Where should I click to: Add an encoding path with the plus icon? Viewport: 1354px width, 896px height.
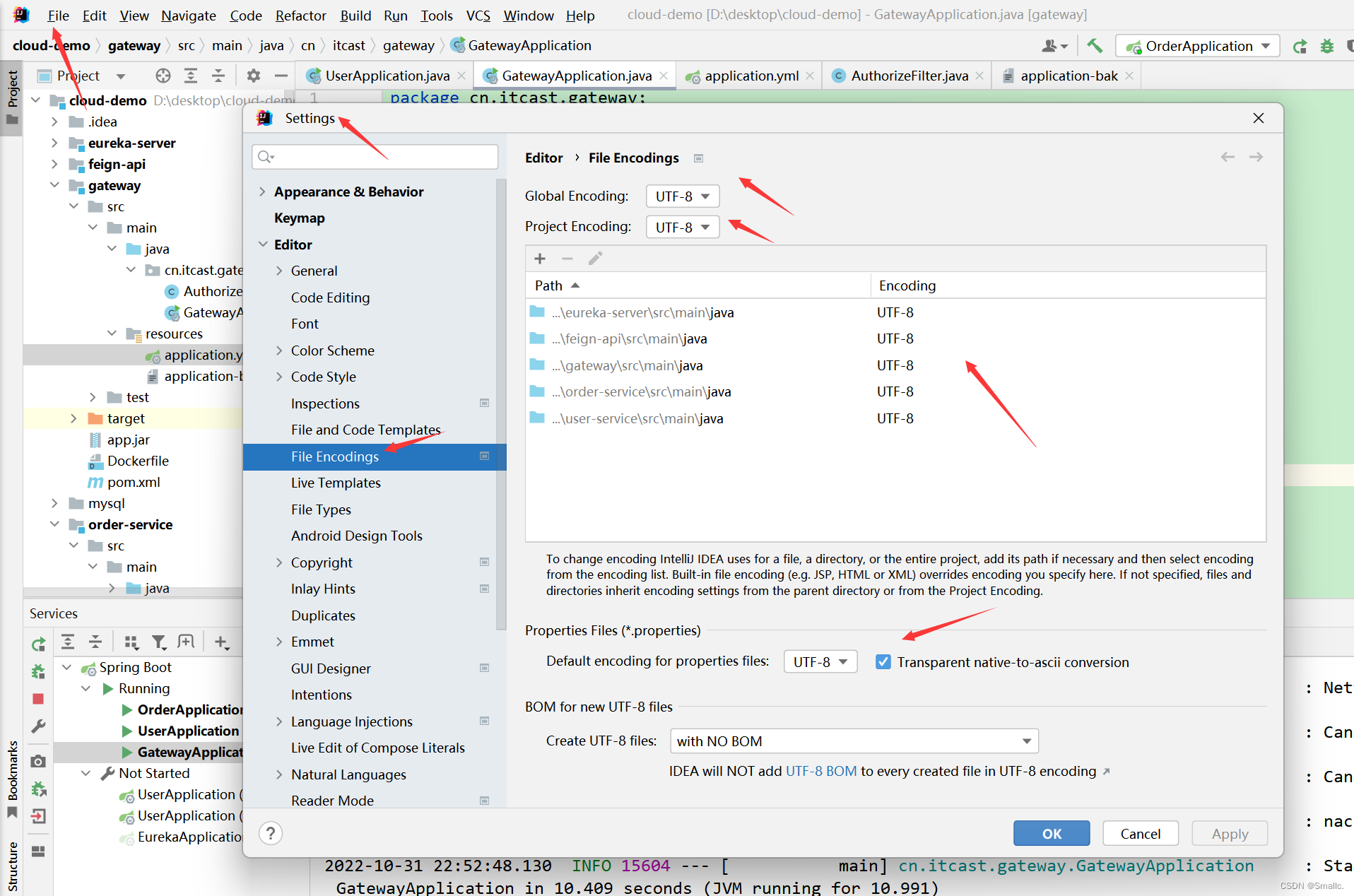tap(540, 259)
